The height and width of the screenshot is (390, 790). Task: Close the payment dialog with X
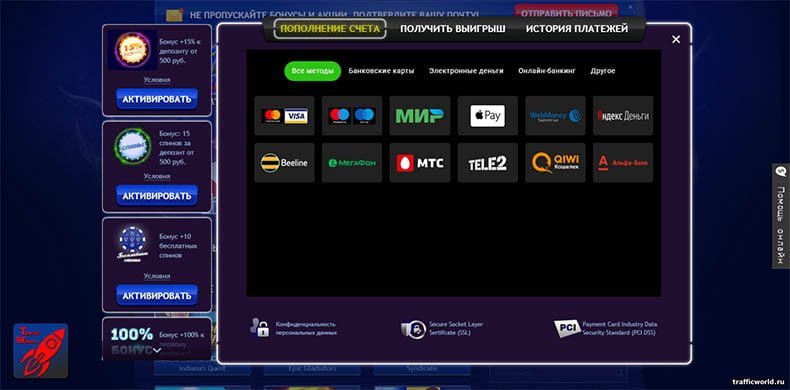(x=676, y=39)
